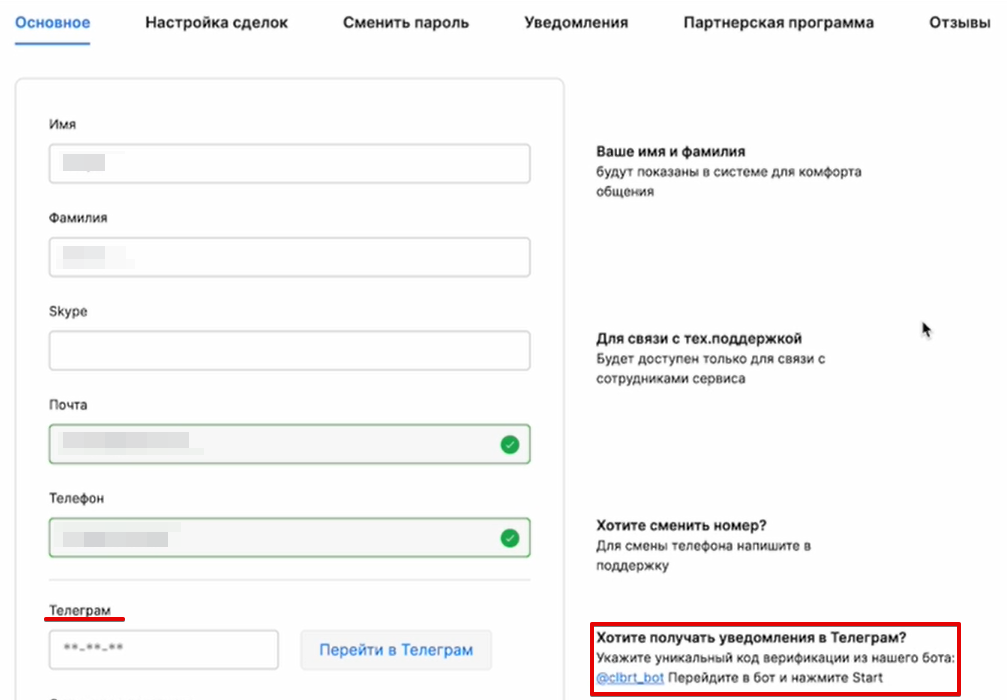Click the Имя input field
This screenshot has width=1007, height=700.
click(289, 163)
